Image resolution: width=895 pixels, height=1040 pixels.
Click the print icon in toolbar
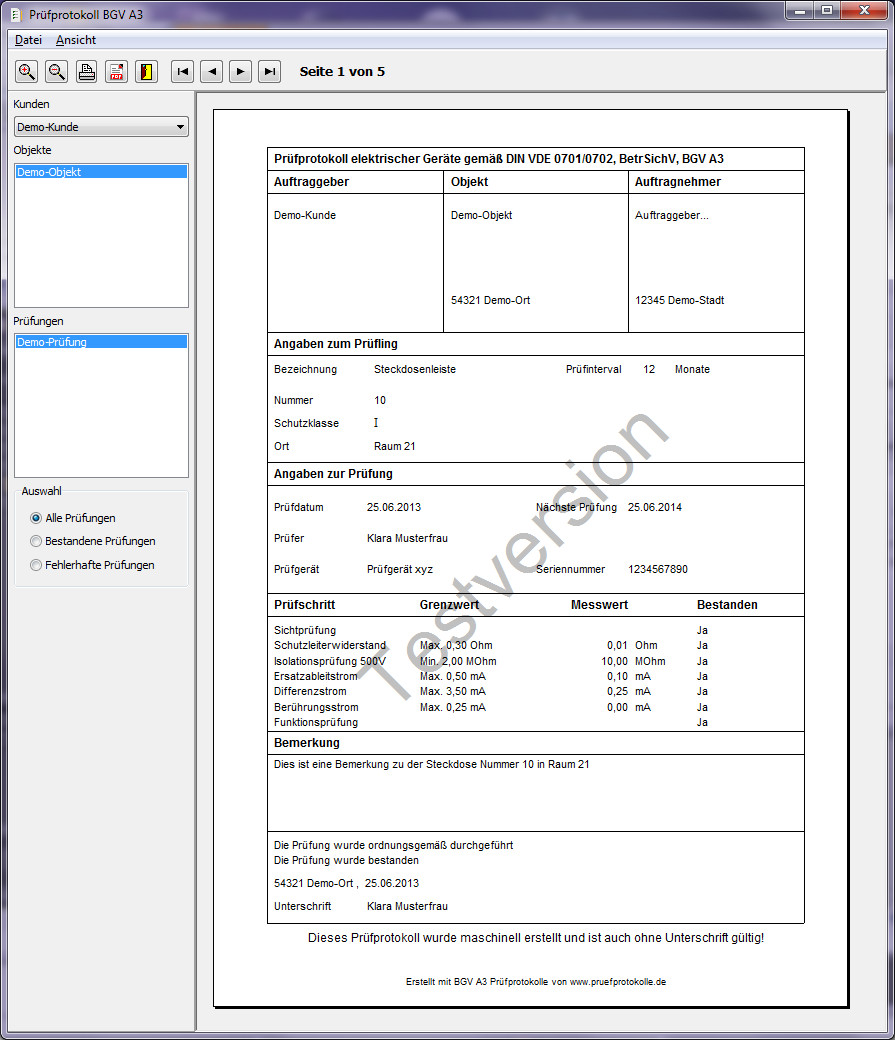coord(87,72)
